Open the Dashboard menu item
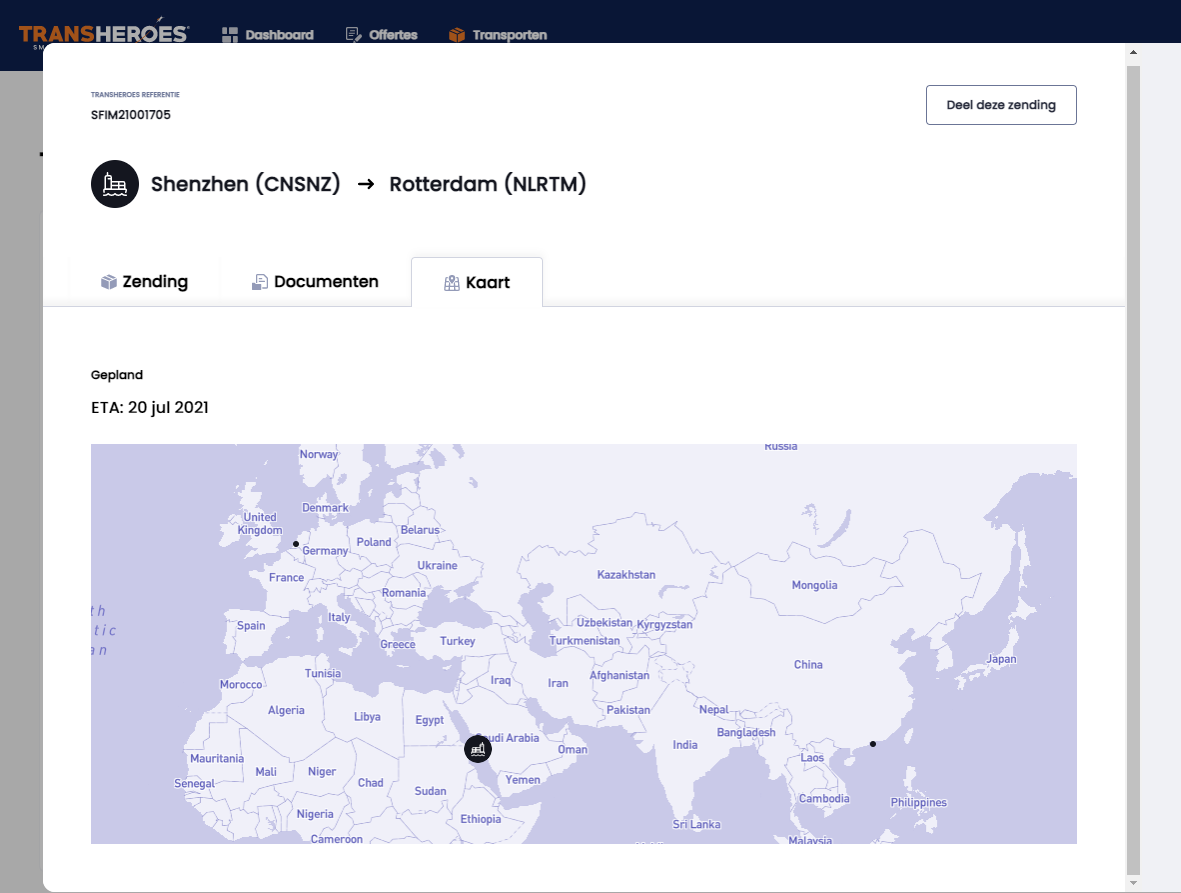Screen dimensions: 1181x893 [268, 35]
